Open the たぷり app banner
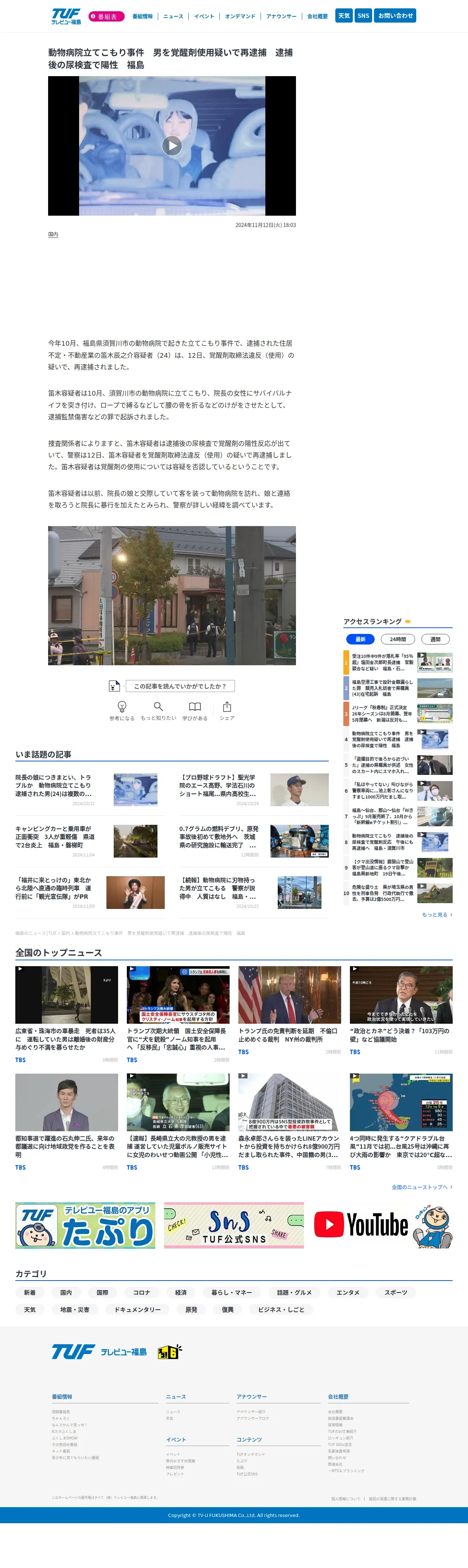The height and width of the screenshot is (1568, 468). (x=85, y=1225)
